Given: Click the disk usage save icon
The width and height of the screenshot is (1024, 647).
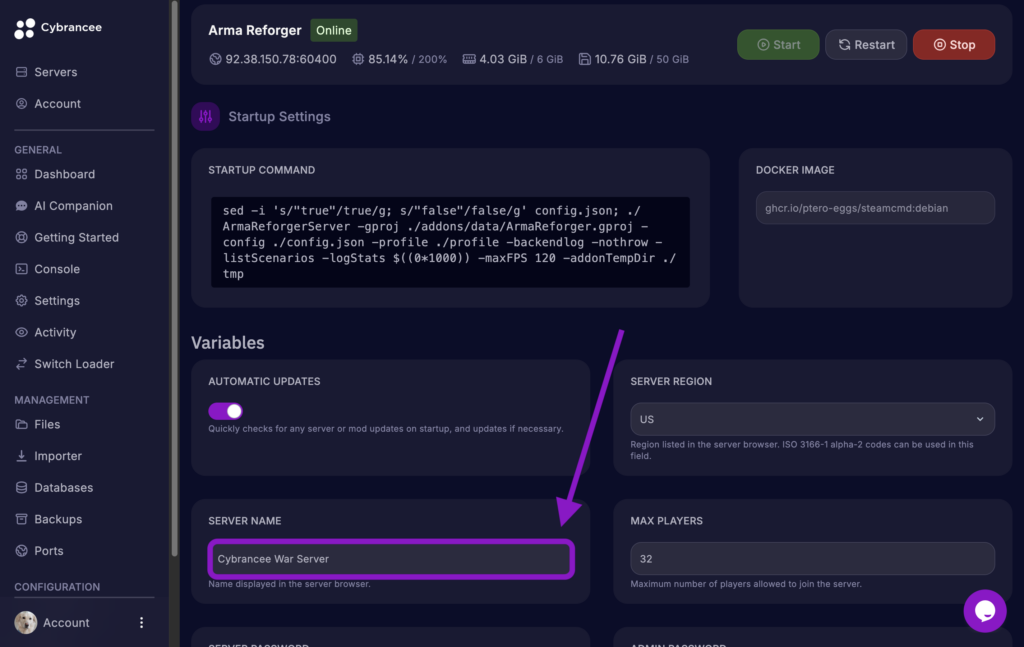Looking at the screenshot, I should [584, 59].
